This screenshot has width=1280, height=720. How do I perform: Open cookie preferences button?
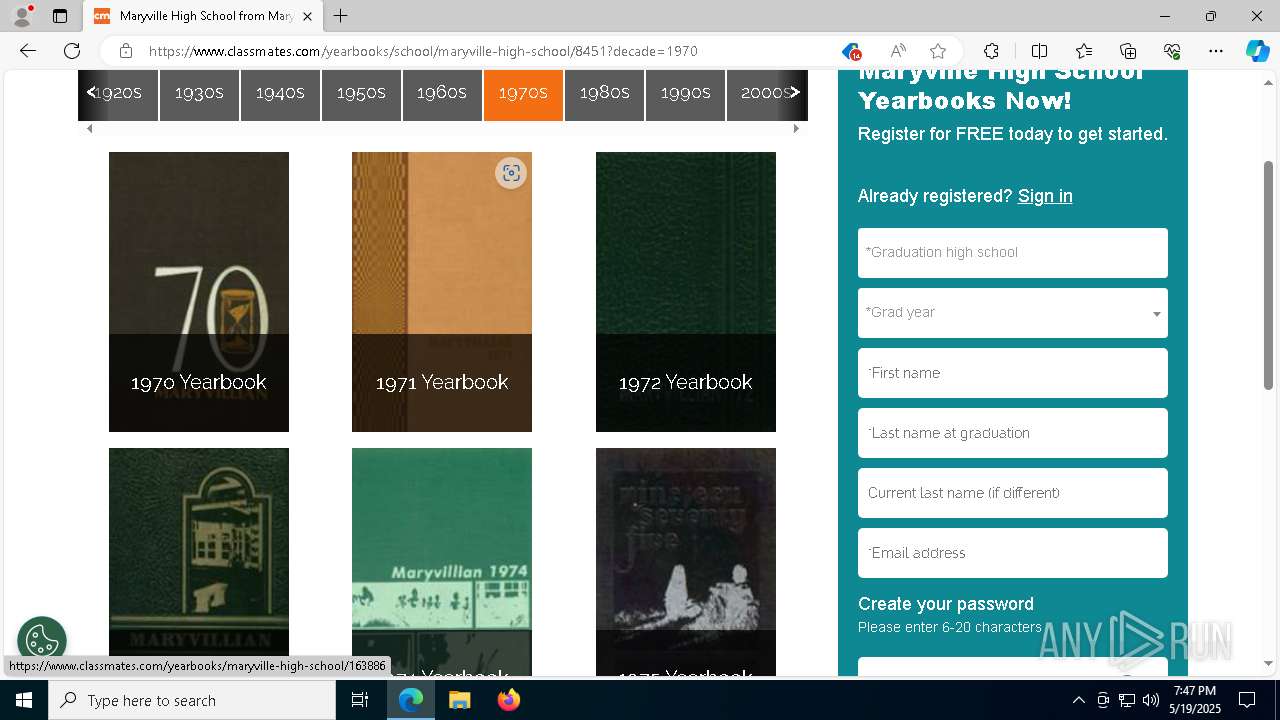(x=41, y=640)
